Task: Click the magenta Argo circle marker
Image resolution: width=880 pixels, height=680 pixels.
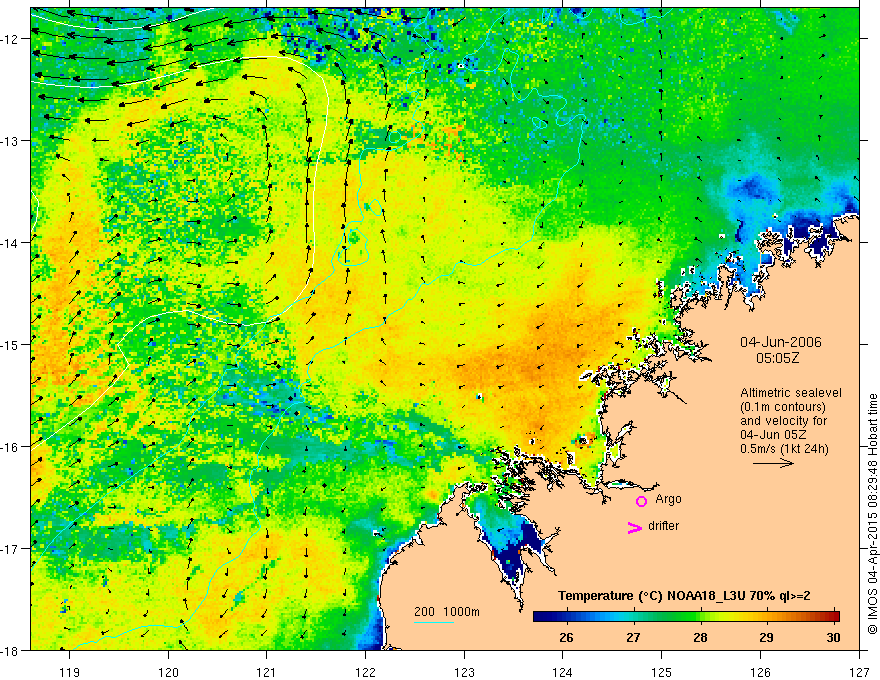Action: tap(641, 501)
